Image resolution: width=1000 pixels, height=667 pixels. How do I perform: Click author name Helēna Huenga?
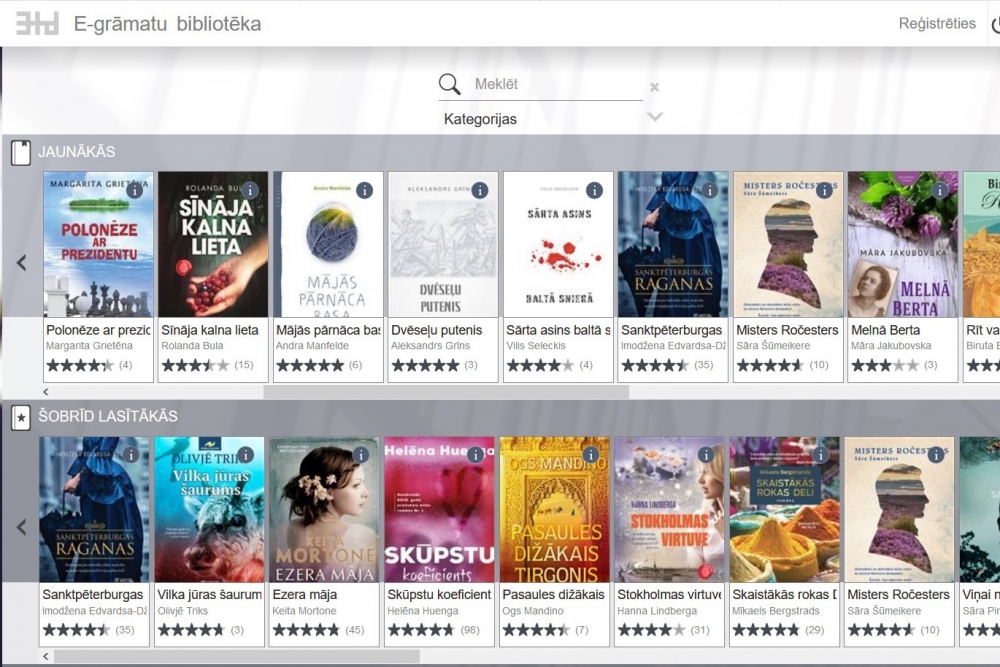tap(423, 611)
